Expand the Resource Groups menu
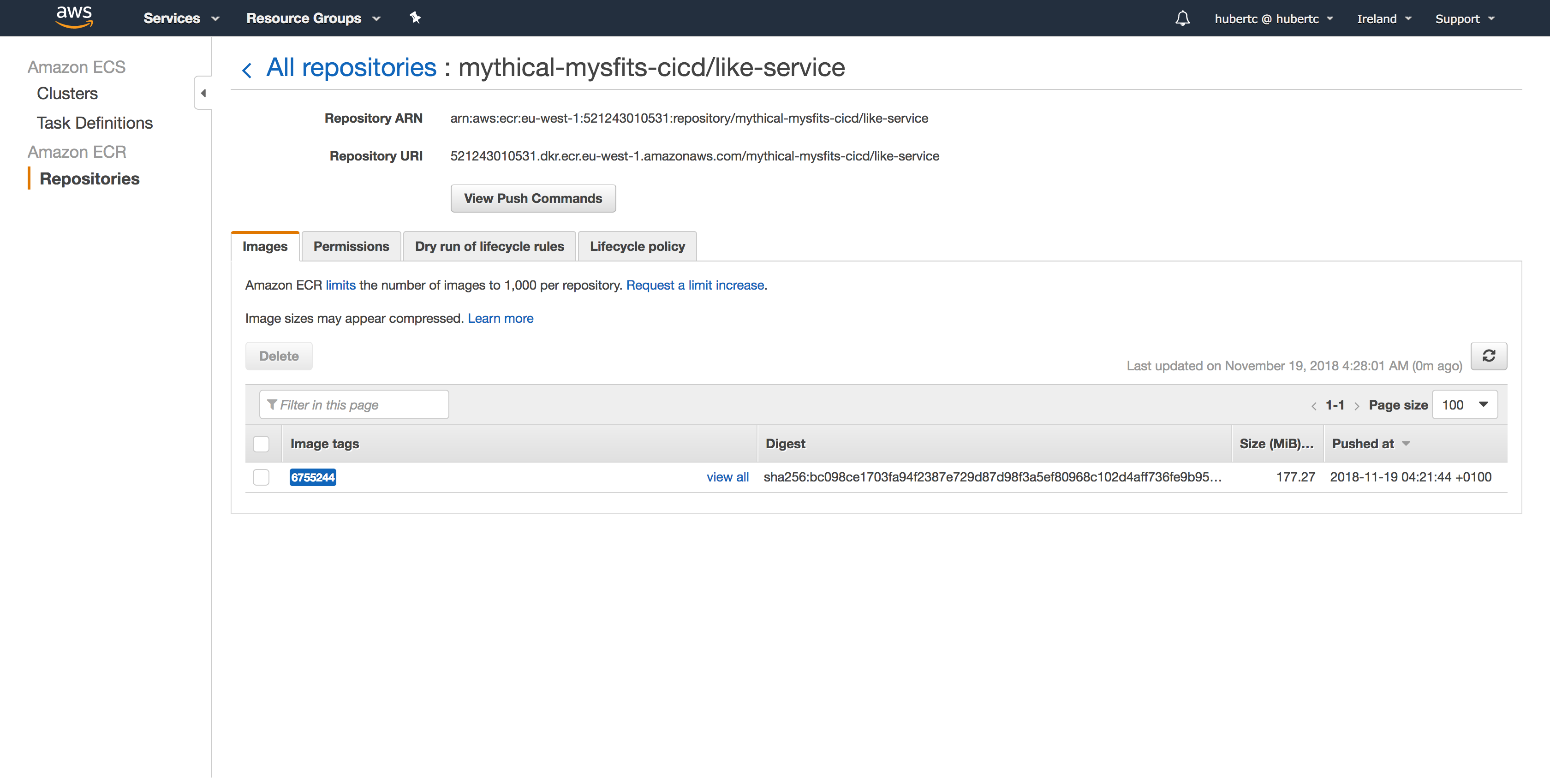1550x784 pixels. [x=314, y=18]
